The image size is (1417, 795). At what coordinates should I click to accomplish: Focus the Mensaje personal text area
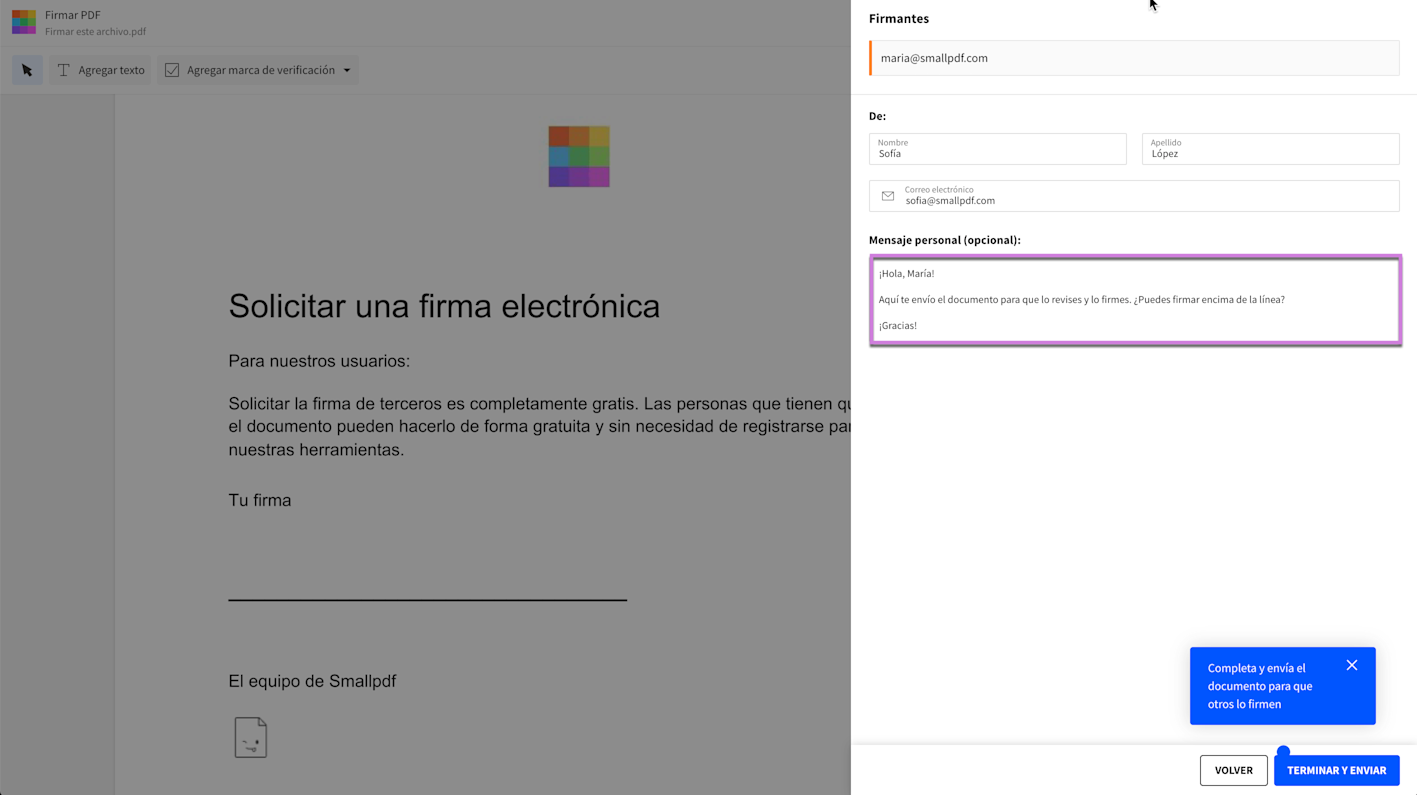(x=1135, y=300)
